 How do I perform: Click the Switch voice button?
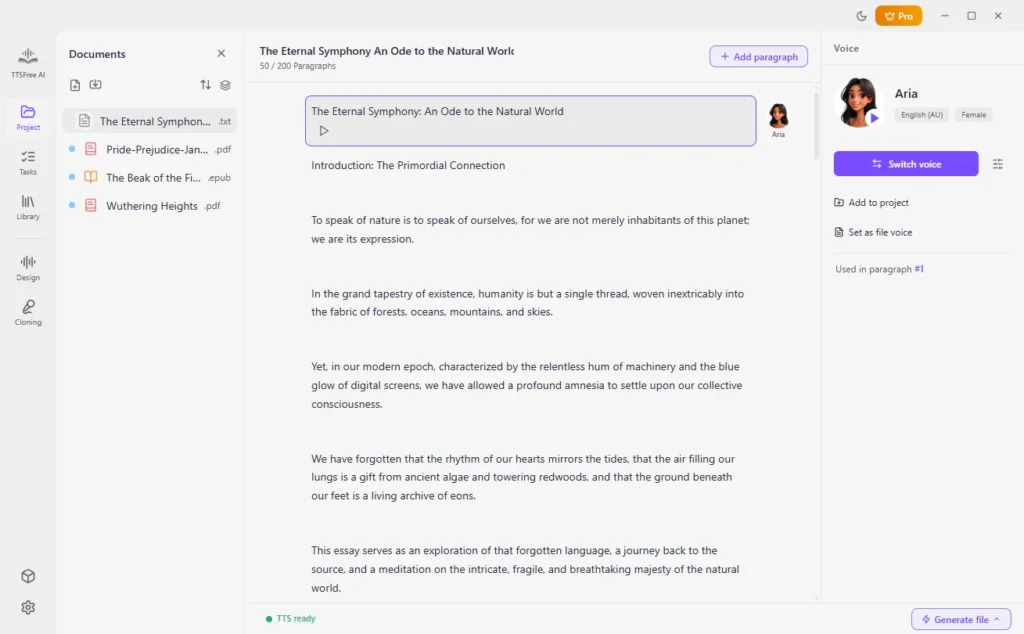click(906, 164)
